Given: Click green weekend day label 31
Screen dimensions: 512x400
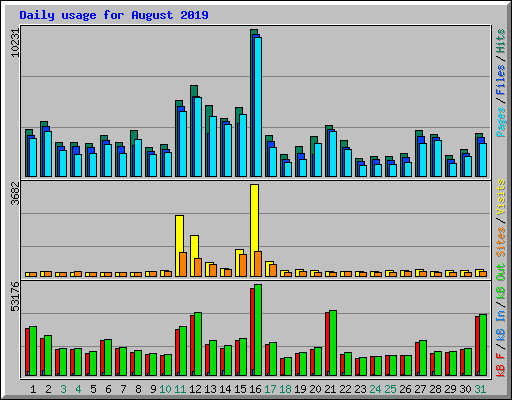Looking at the screenshot, I should coord(480,389).
